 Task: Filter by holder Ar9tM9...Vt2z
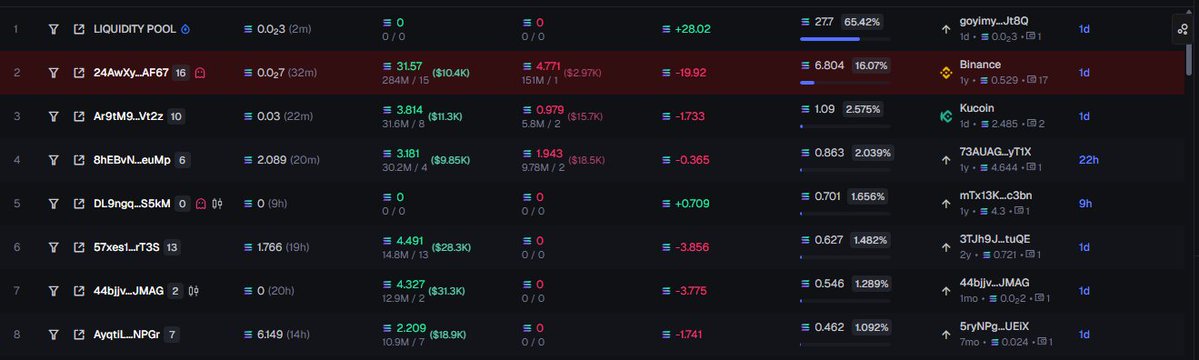tap(54, 116)
